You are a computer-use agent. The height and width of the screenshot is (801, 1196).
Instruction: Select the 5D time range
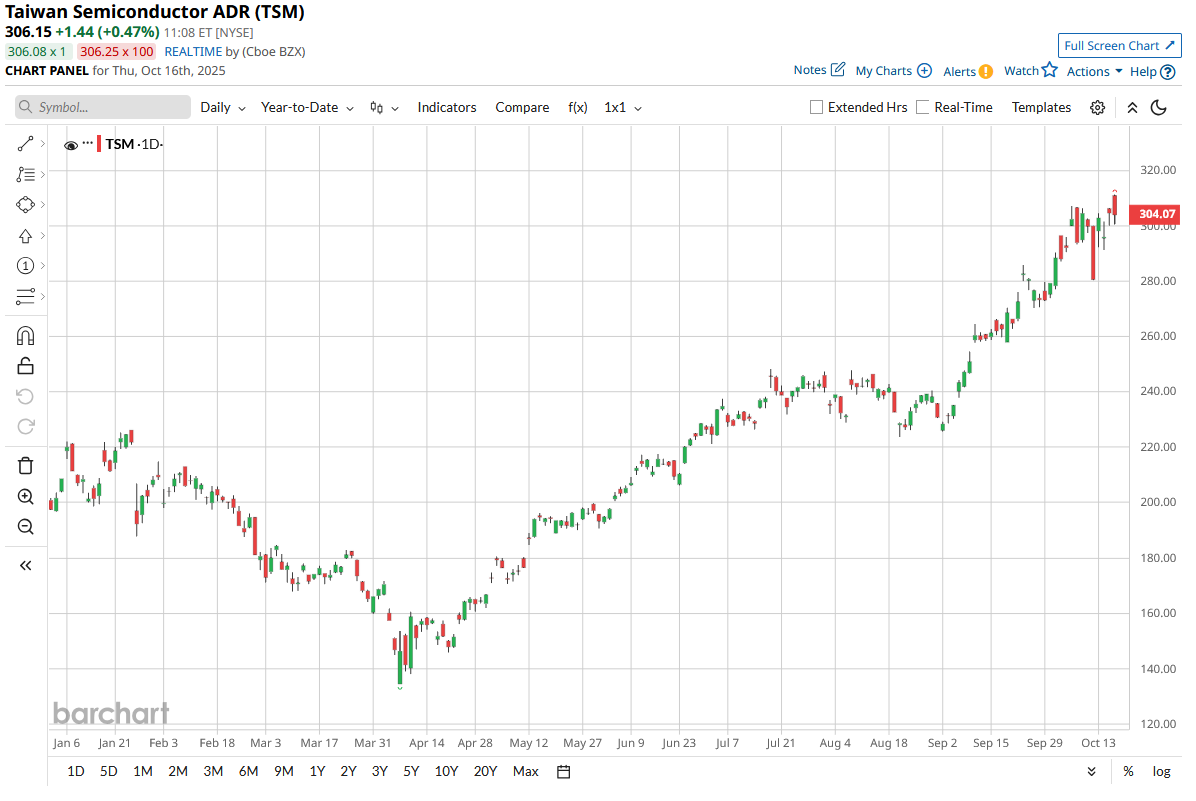[x=109, y=772]
